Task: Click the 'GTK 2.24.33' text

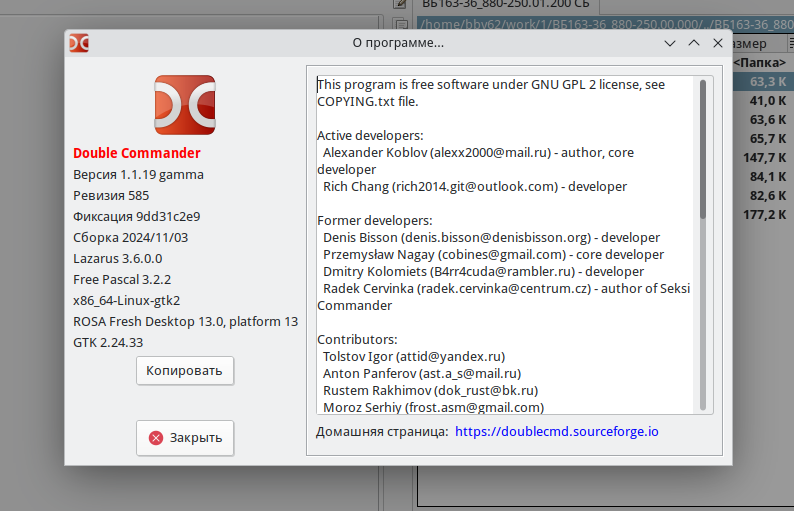Action: tap(108, 343)
